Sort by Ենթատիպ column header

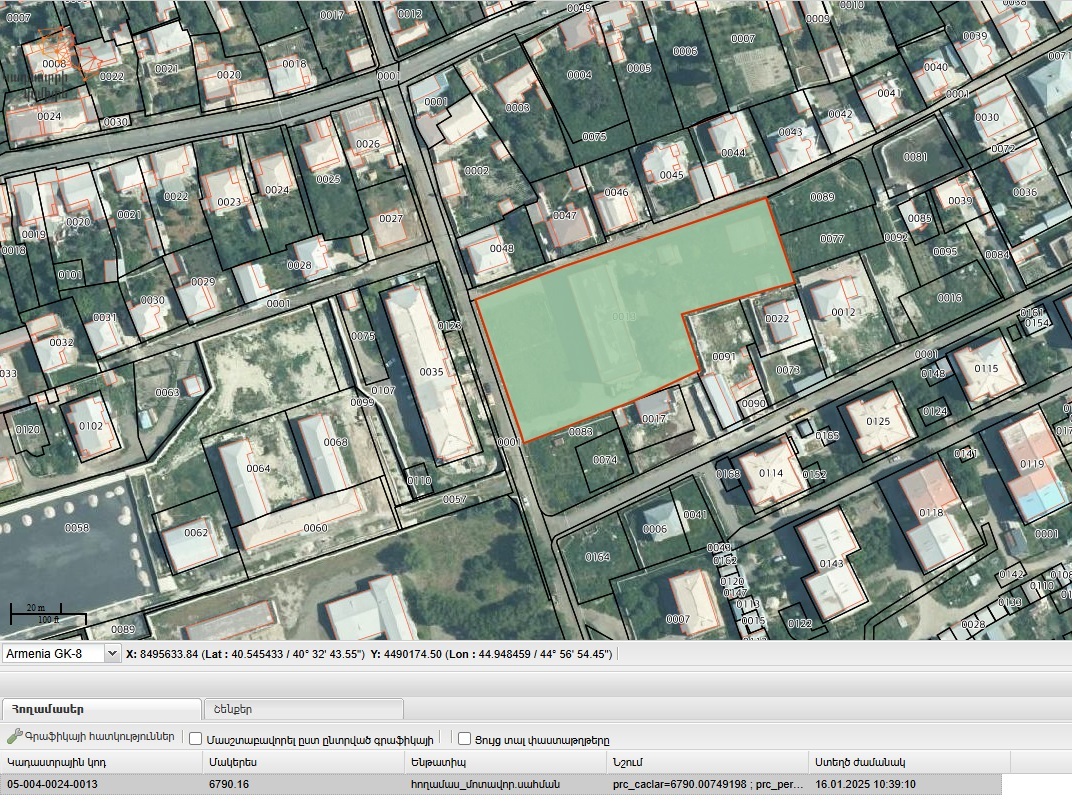[505, 762]
